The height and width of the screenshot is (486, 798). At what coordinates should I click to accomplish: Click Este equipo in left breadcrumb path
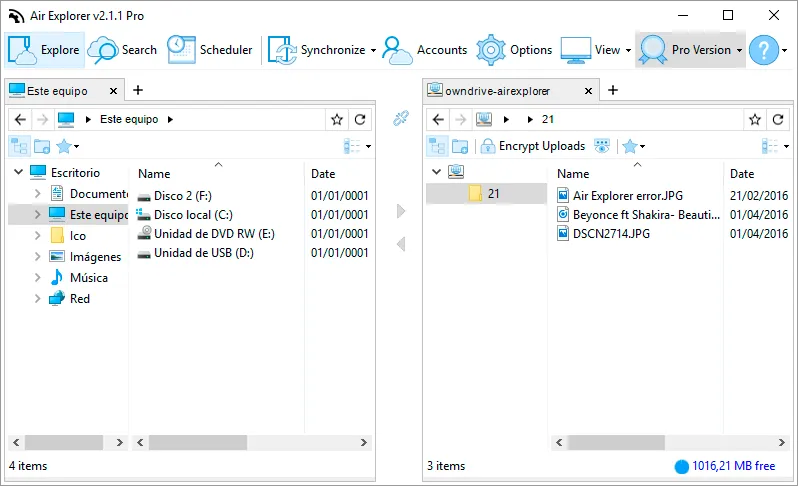[129, 119]
